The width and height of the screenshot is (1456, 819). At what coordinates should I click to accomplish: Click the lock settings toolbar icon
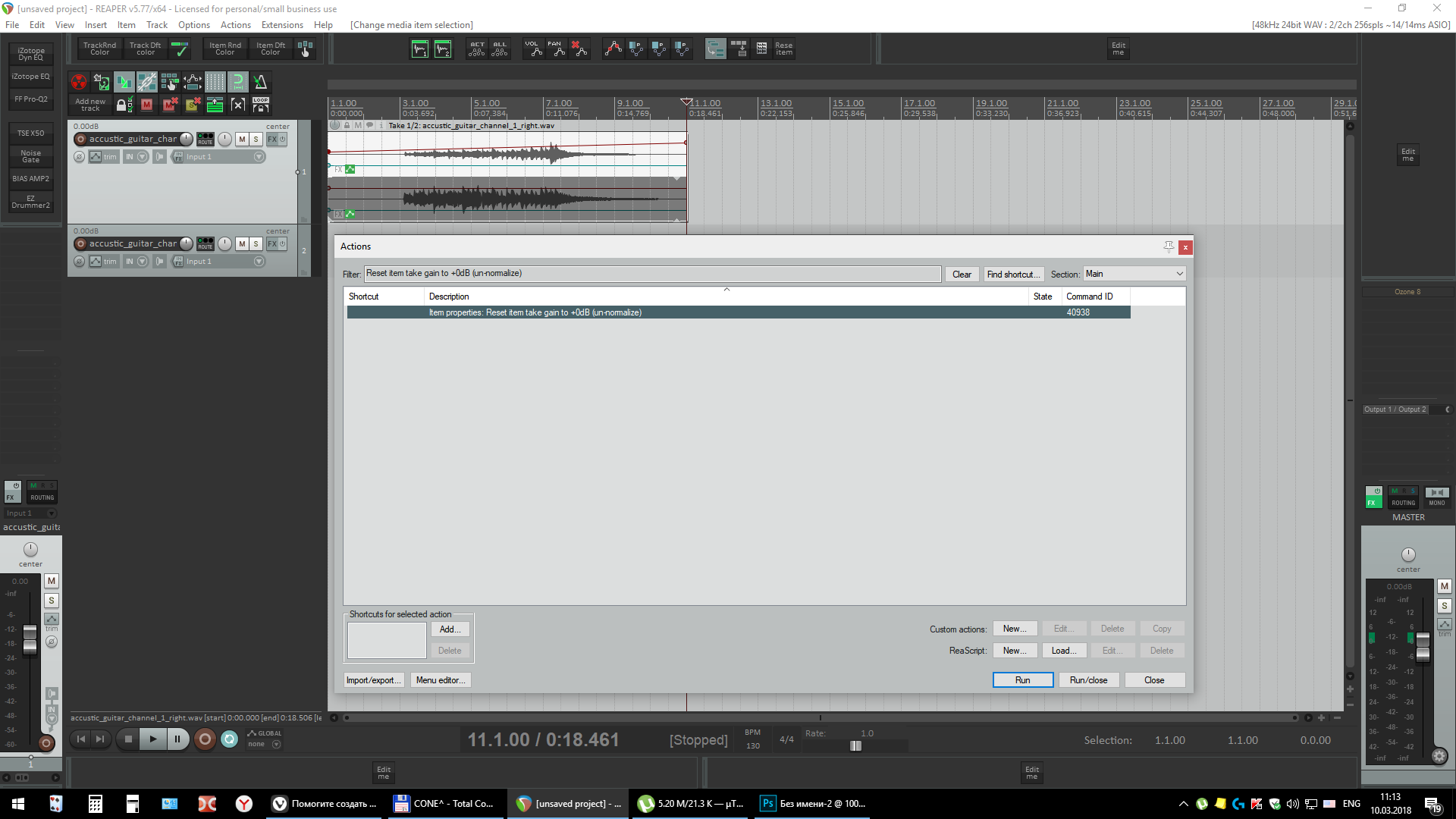coord(124,105)
